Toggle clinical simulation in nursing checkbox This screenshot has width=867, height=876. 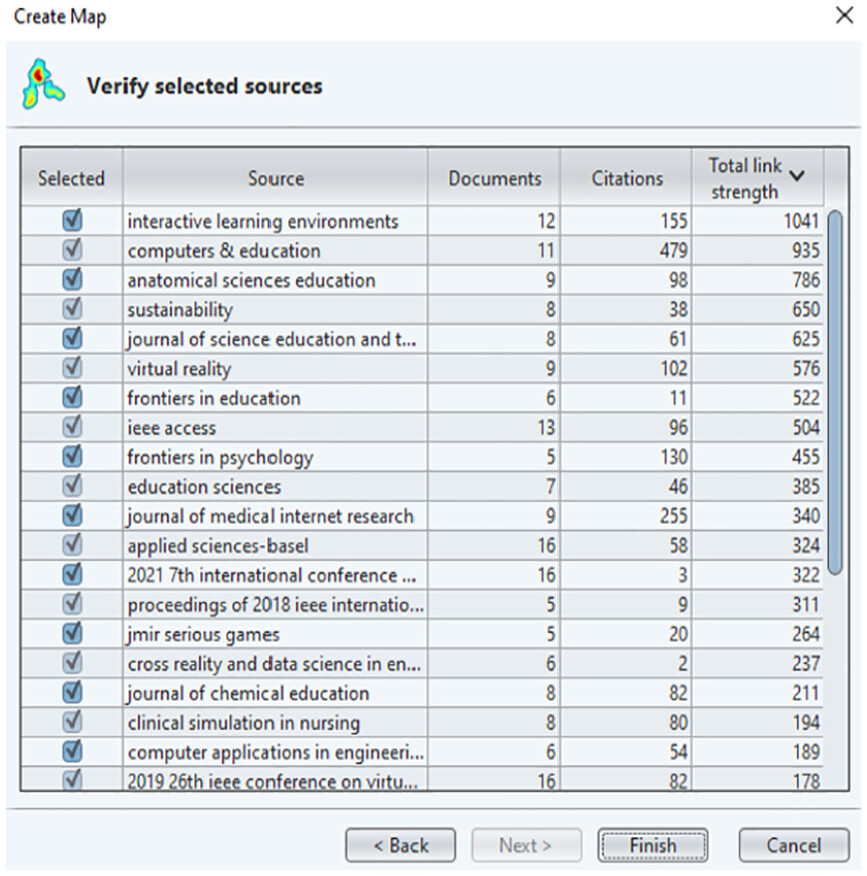(72, 722)
